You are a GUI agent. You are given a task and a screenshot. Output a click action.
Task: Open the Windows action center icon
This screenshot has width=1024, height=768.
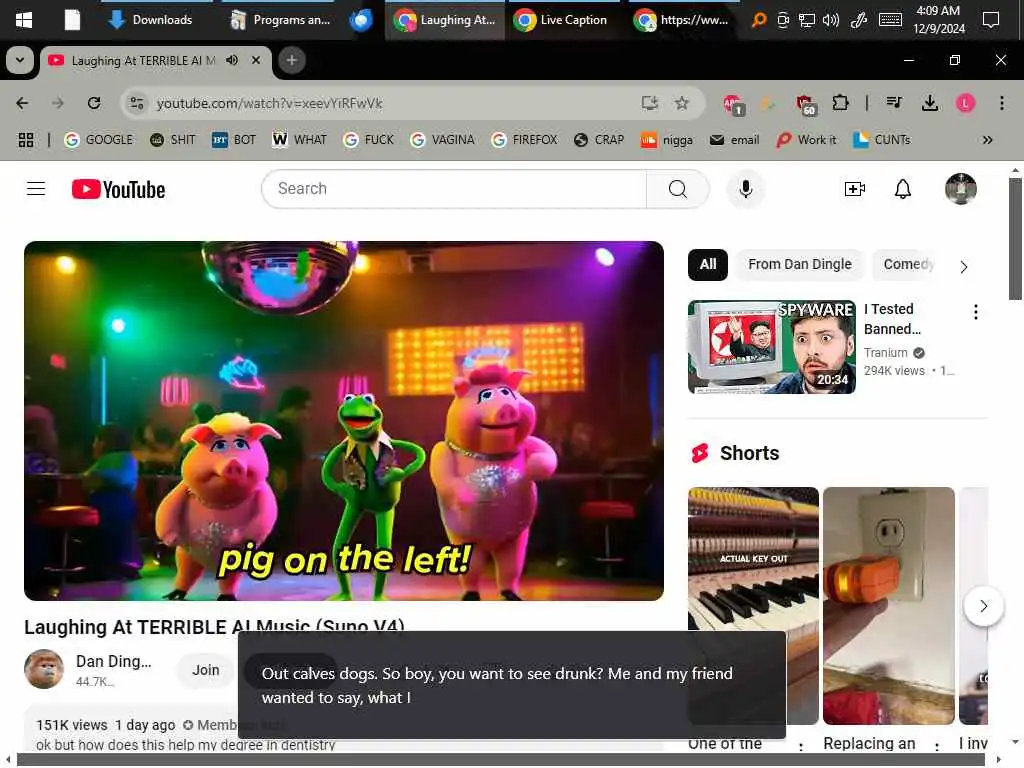tap(991, 20)
